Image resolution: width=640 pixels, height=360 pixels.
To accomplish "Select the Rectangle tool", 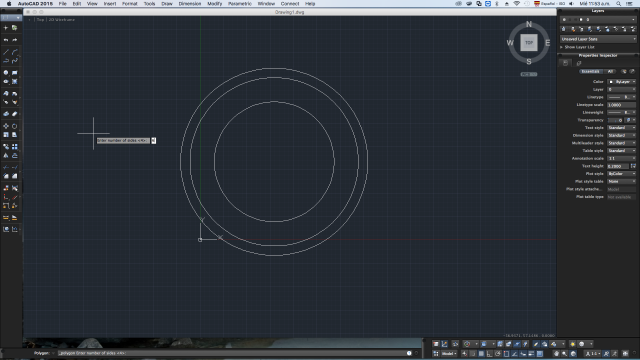I will [x=15, y=73].
